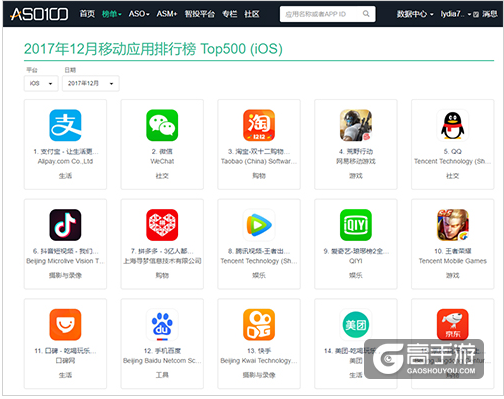Open the platform iOS dropdown
Image resolution: width=504 pixels, height=399 pixels.
pyautogui.click(x=41, y=83)
